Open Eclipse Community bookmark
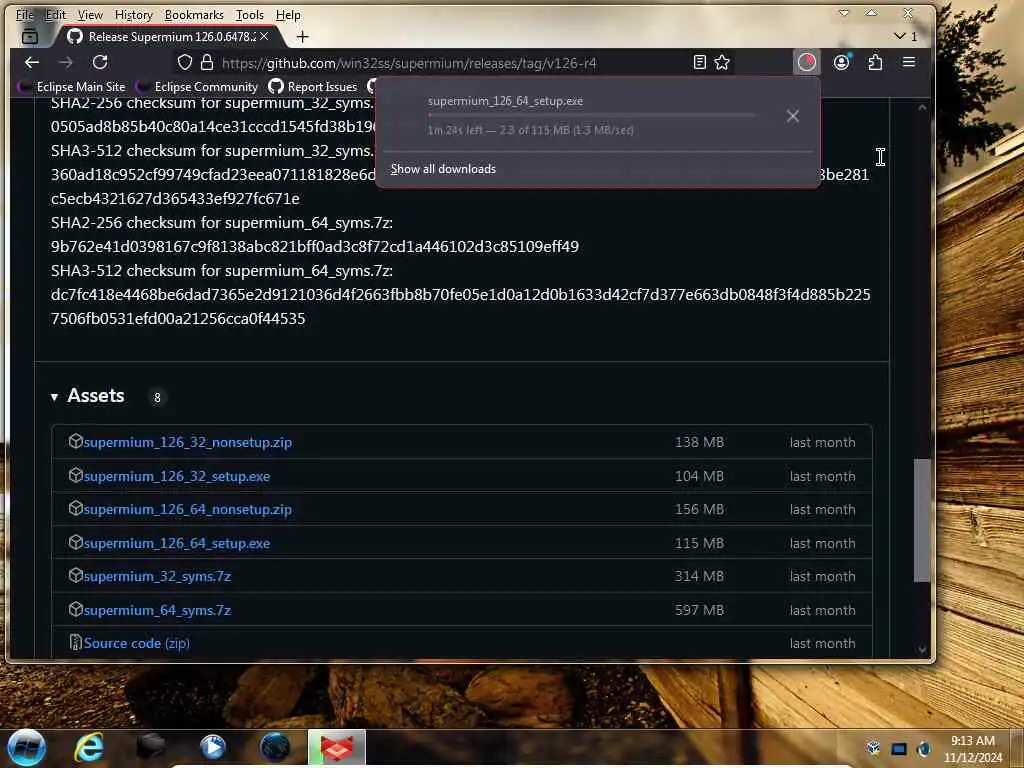This screenshot has width=1024, height=768. tap(197, 86)
